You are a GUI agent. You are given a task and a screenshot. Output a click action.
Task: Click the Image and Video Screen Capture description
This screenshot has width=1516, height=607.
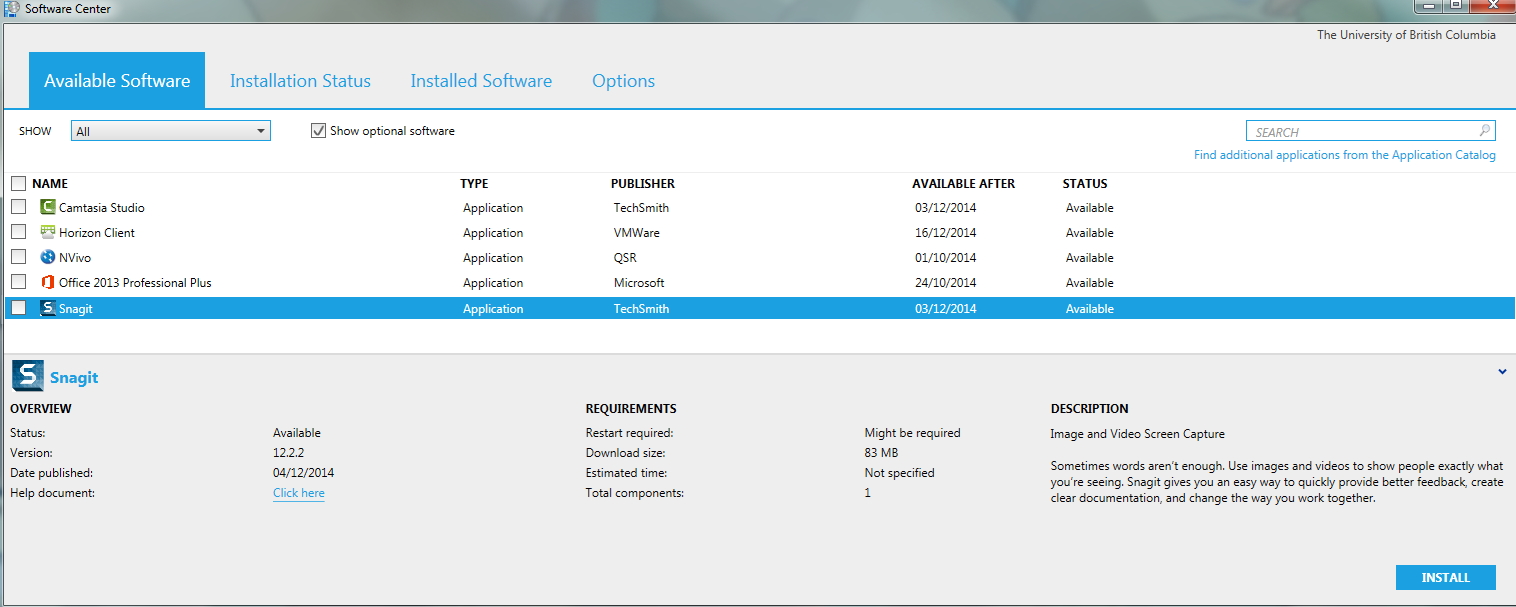1137,434
